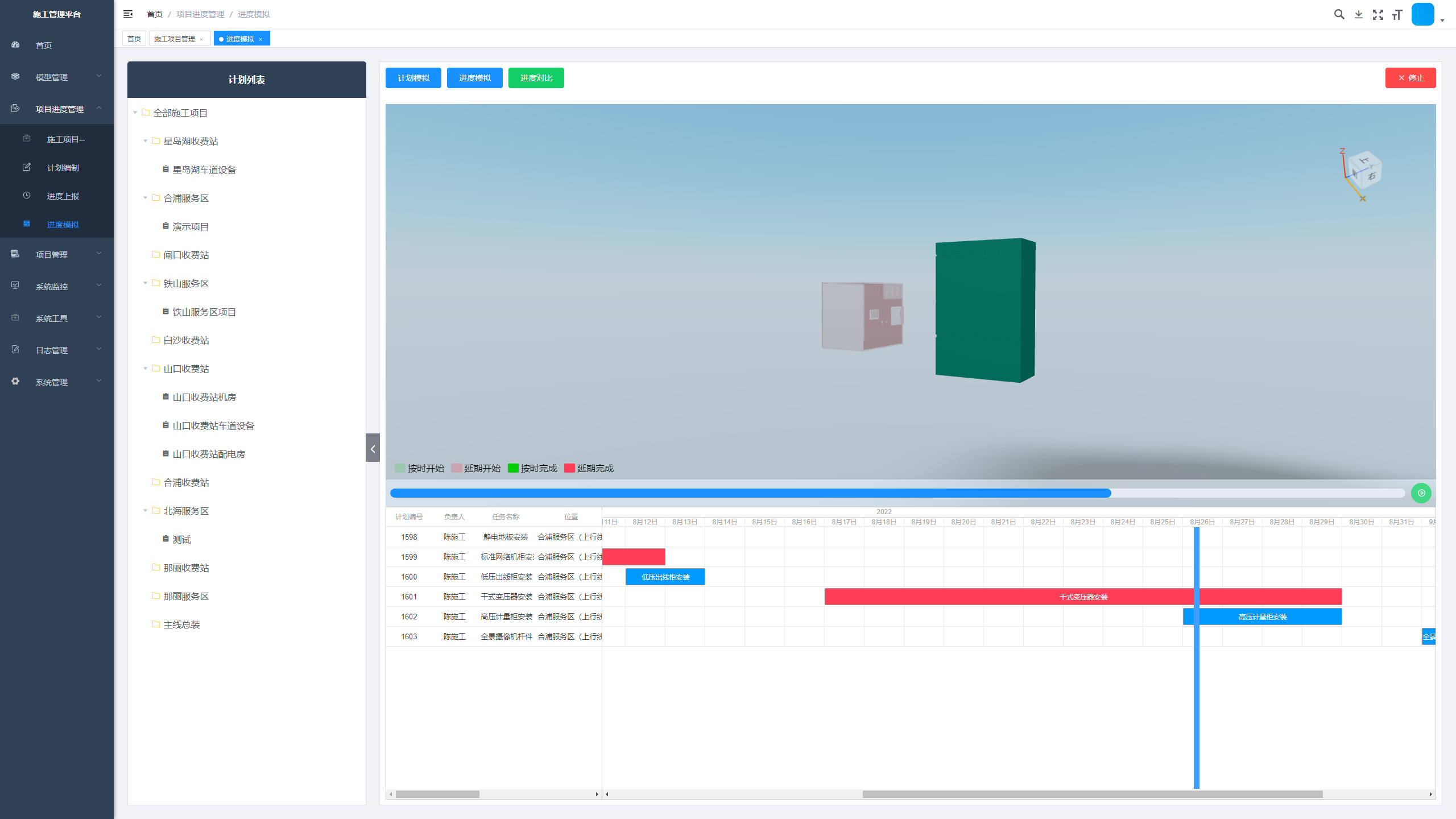Image resolution: width=1456 pixels, height=819 pixels.
Task: Toggle fullscreen mode icon
Action: [x=1378, y=14]
